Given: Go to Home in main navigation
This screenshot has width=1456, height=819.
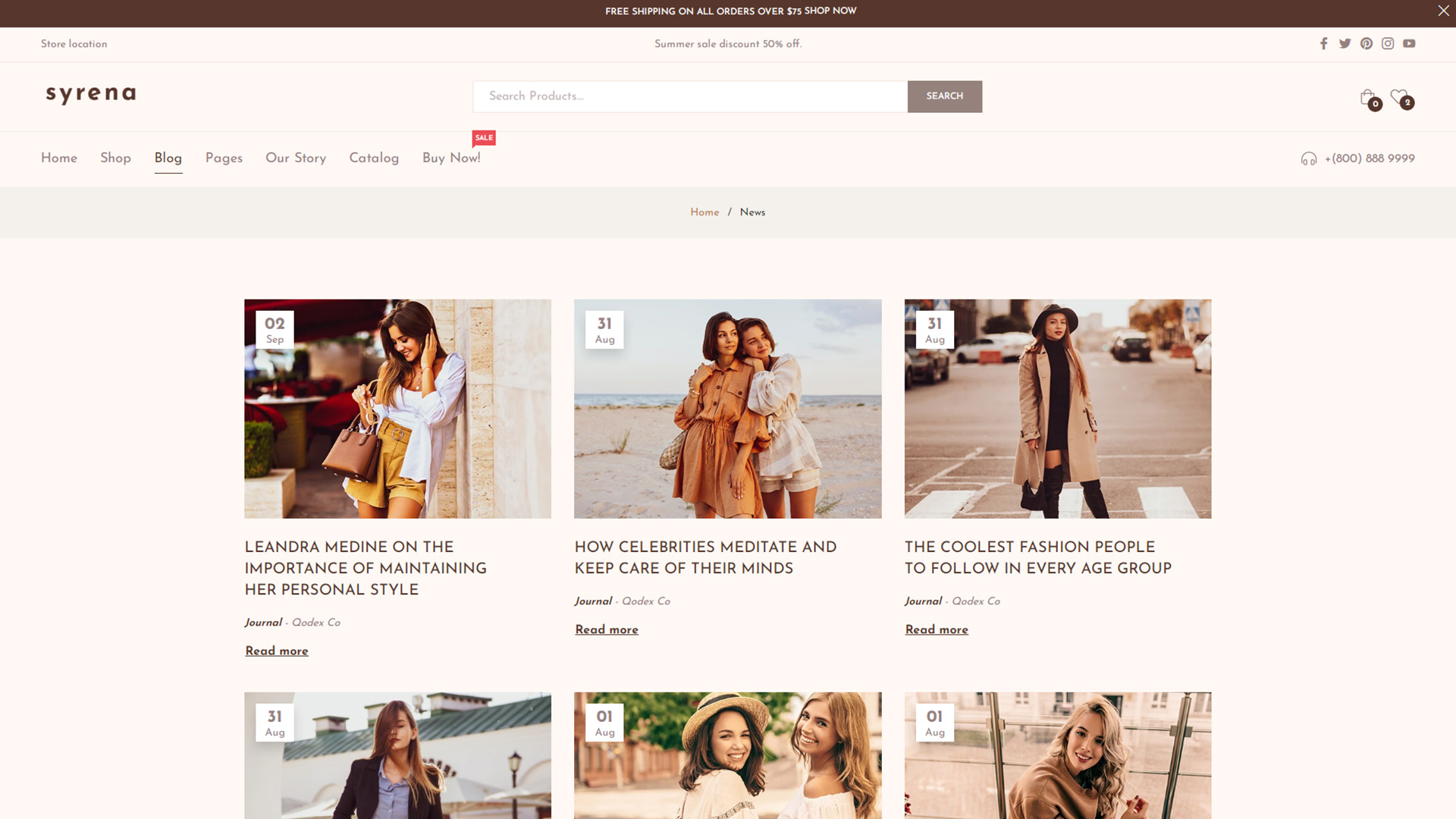Looking at the screenshot, I should 59,158.
